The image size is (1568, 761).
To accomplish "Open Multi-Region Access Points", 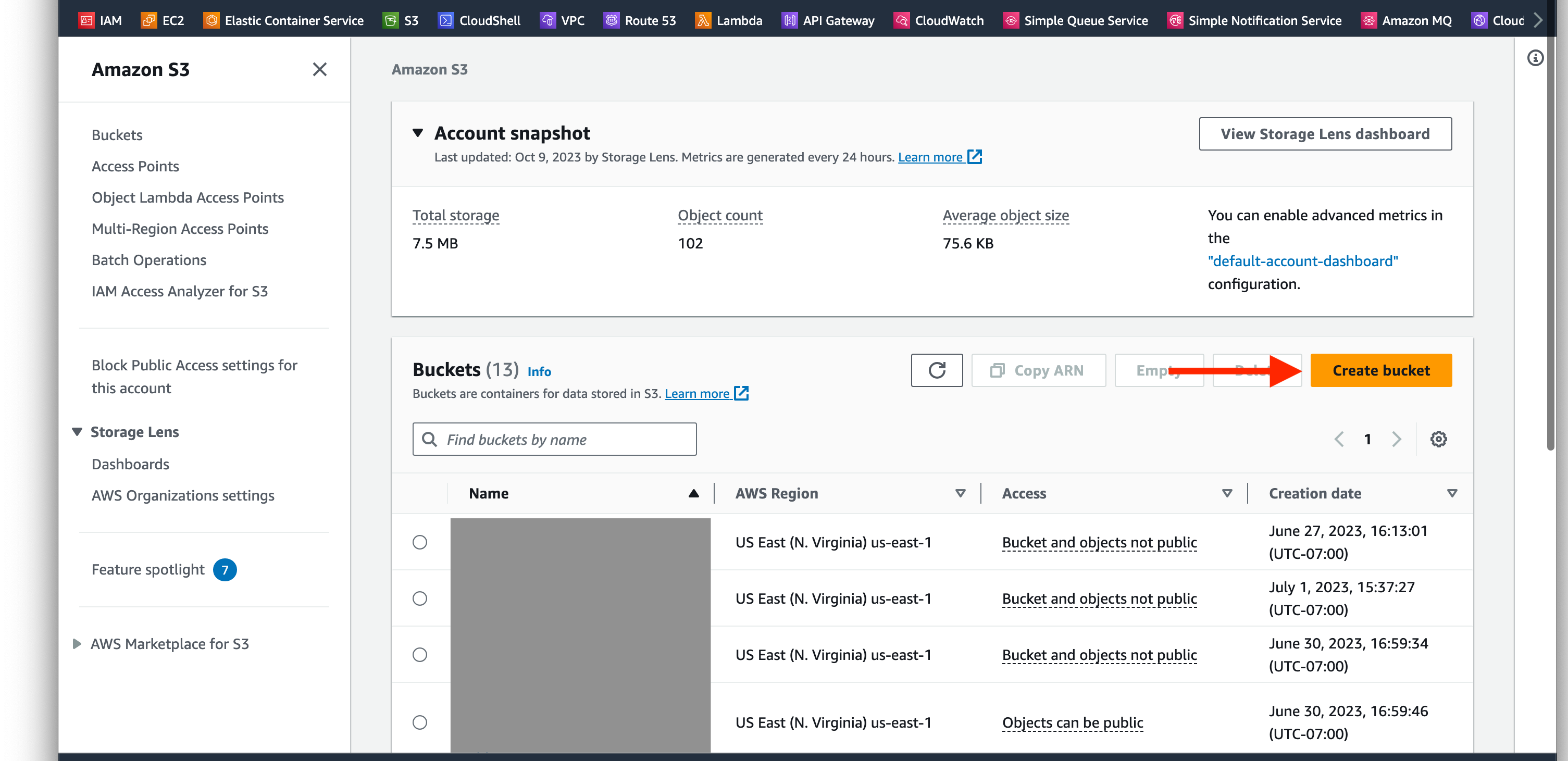I will pyautogui.click(x=180, y=228).
